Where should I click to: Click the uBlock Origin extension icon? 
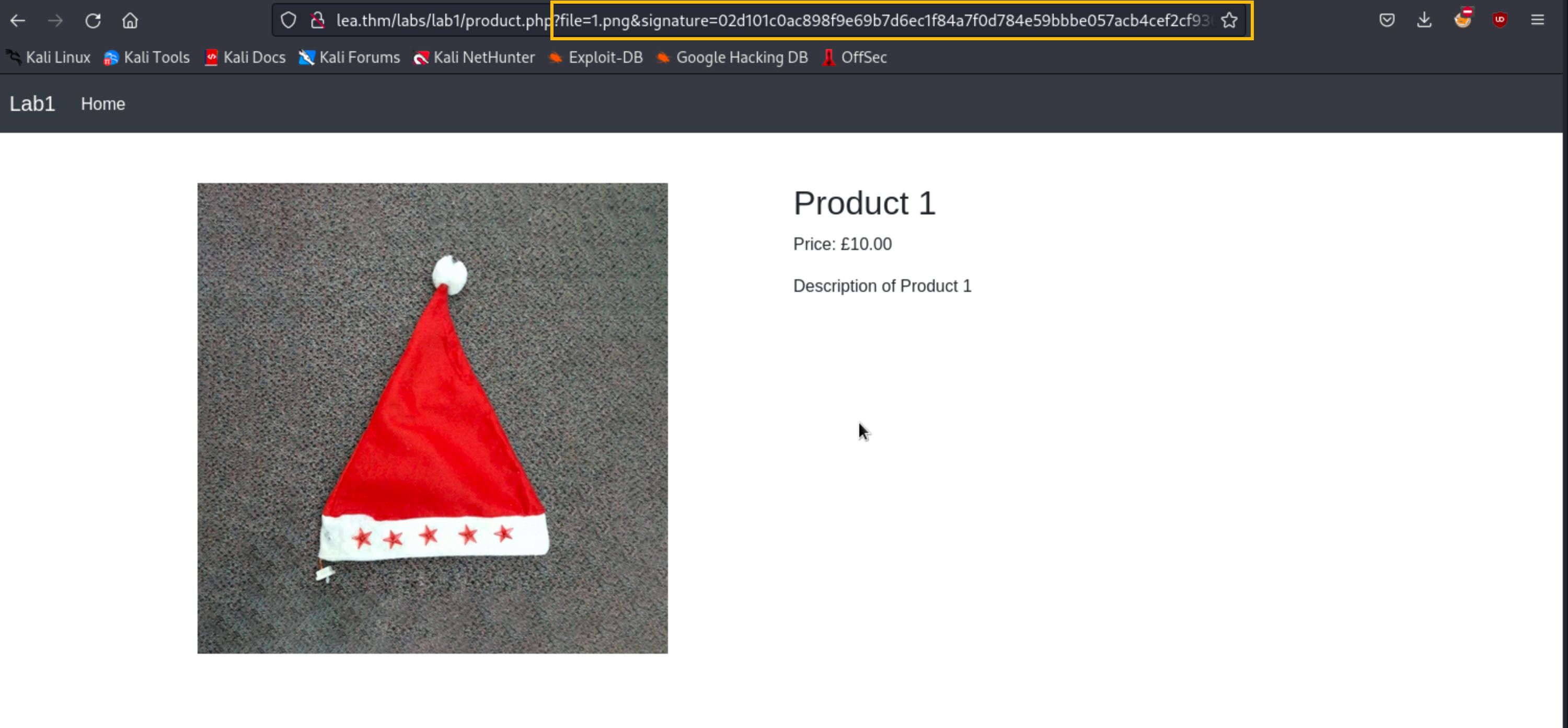tap(1499, 21)
